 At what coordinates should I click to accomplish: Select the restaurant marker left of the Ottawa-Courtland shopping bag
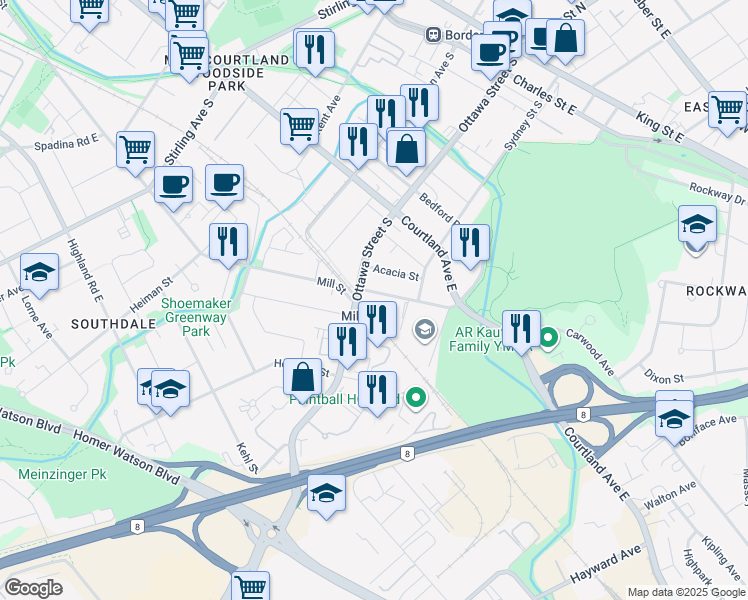tap(358, 142)
